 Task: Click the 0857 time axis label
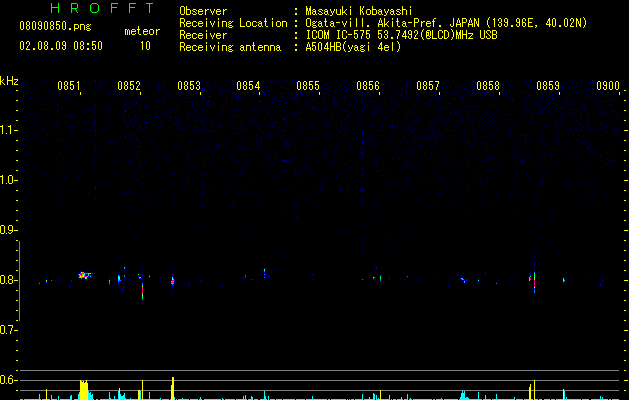[x=428, y=86]
